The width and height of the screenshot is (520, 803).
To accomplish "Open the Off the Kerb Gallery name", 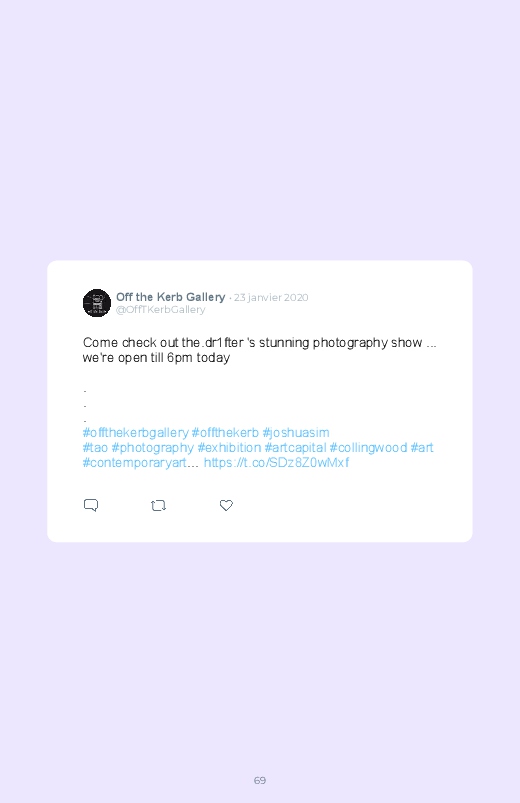I will tap(171, 297).
